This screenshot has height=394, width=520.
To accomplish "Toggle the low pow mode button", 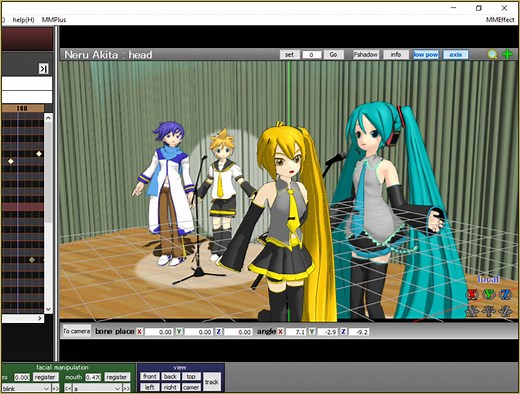I will point(426,54).
